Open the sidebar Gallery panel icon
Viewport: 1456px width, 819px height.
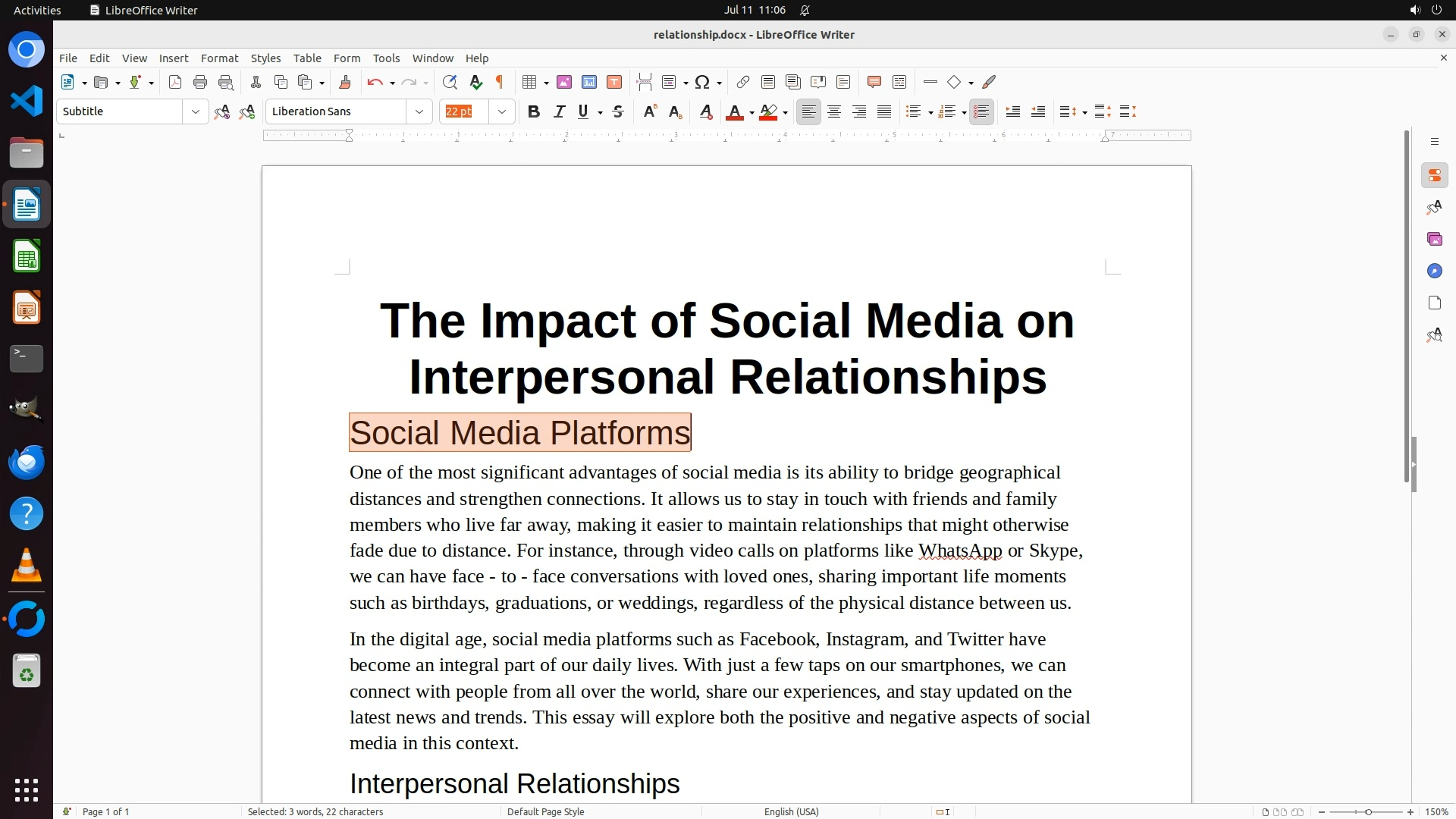pos(1434,240)
